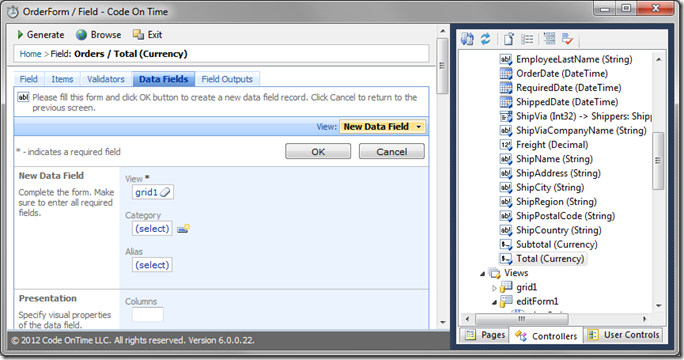Clear grid1 value with eraser icon

pyautogui.click(x=165, y=192)
